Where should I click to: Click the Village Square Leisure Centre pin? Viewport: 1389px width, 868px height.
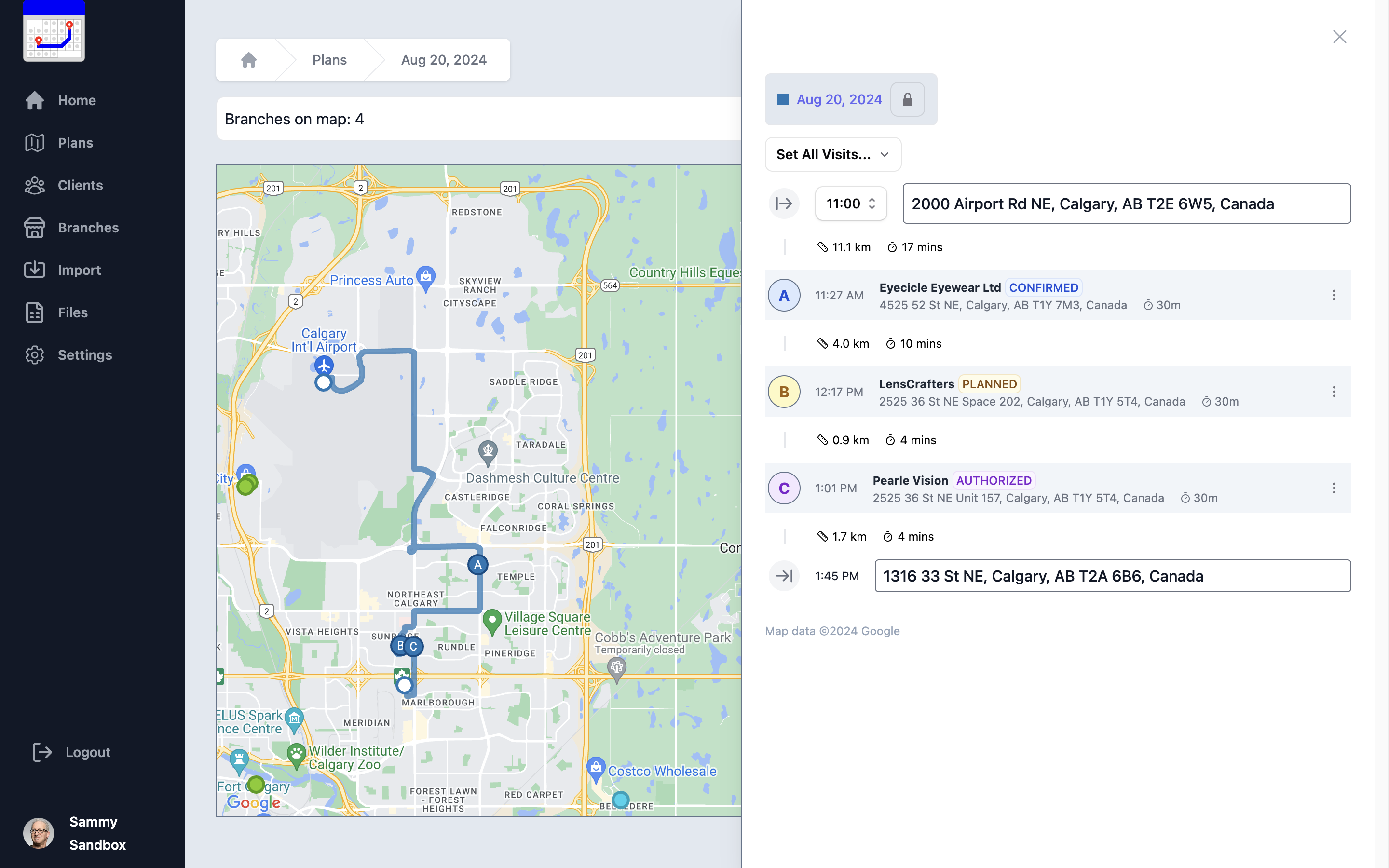492,621
